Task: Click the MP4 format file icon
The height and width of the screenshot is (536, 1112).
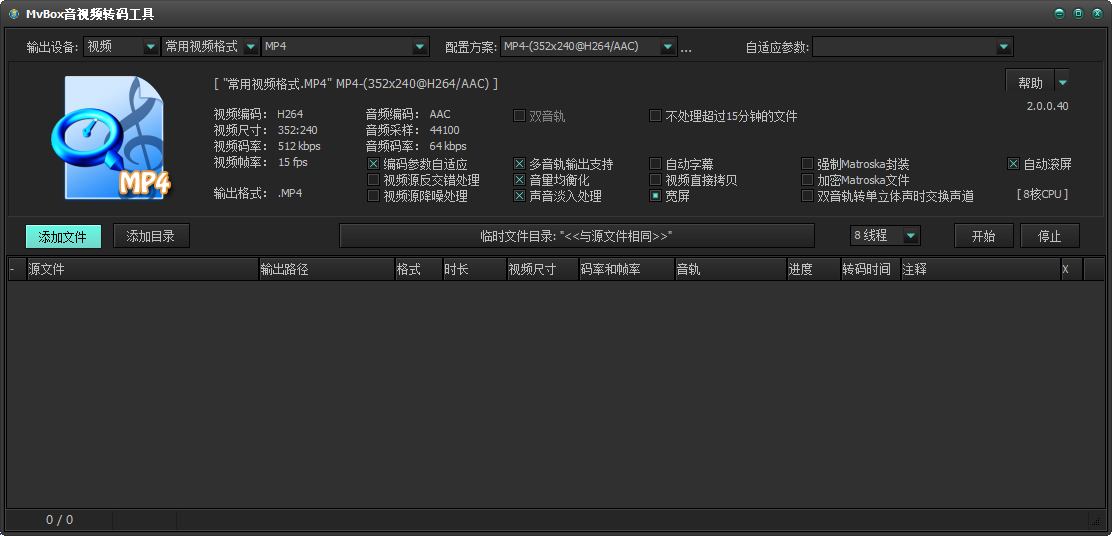Action: [x=112, y=138]
